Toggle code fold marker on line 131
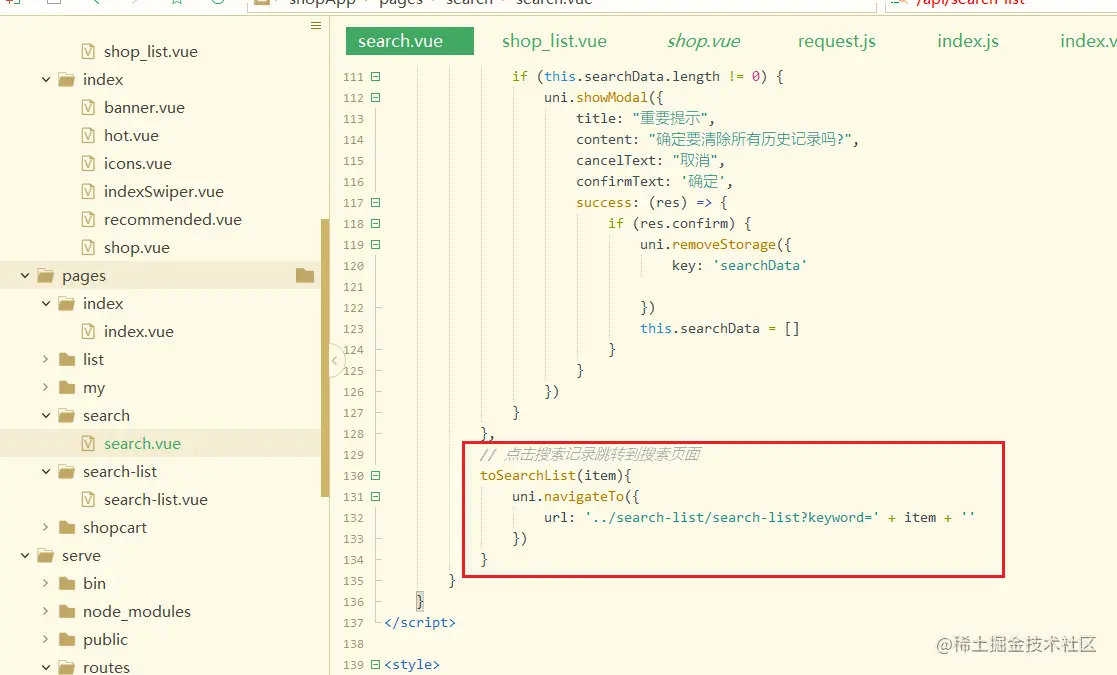 pyautogui.click(x=375, y=496)
